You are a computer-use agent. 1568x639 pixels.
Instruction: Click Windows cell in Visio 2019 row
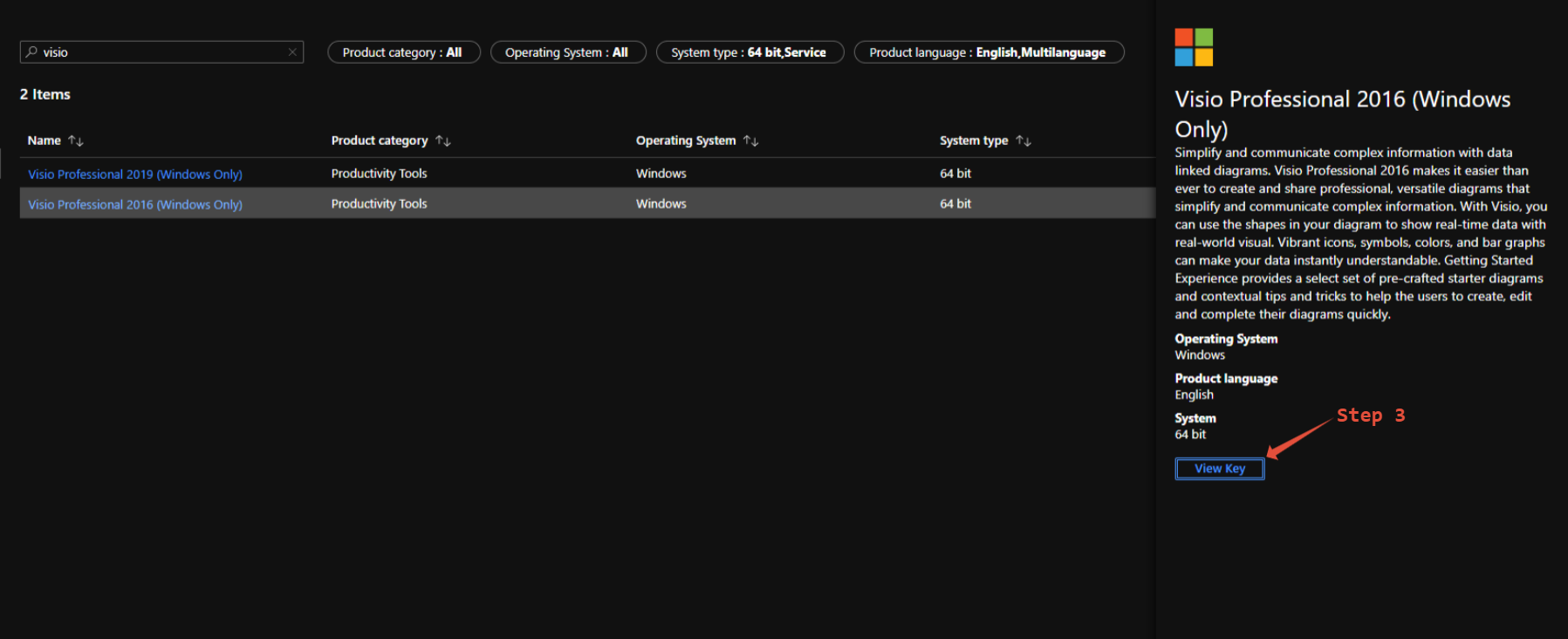click(661, 174)
